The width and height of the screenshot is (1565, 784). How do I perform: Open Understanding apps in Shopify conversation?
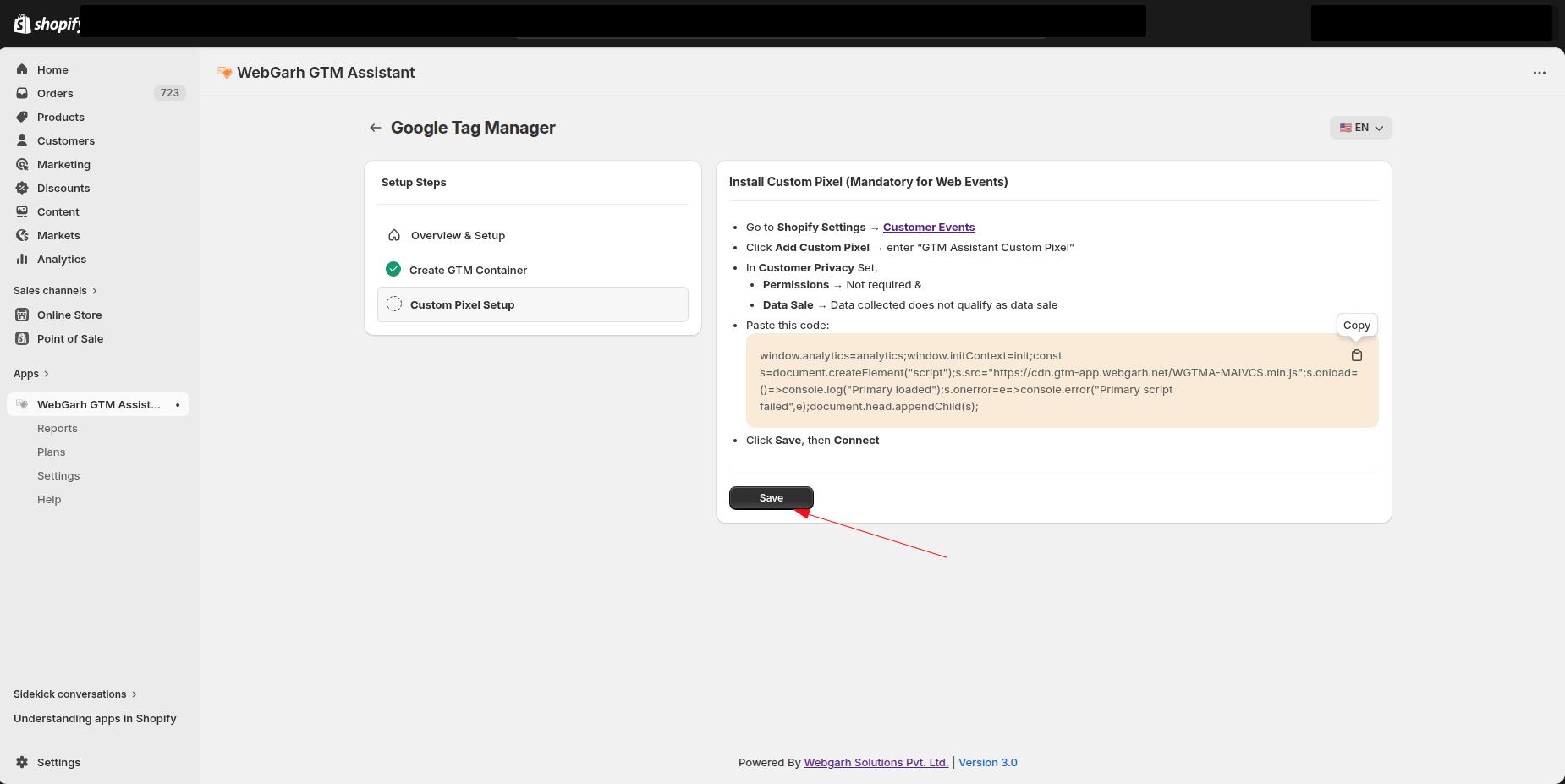point(95,719)
